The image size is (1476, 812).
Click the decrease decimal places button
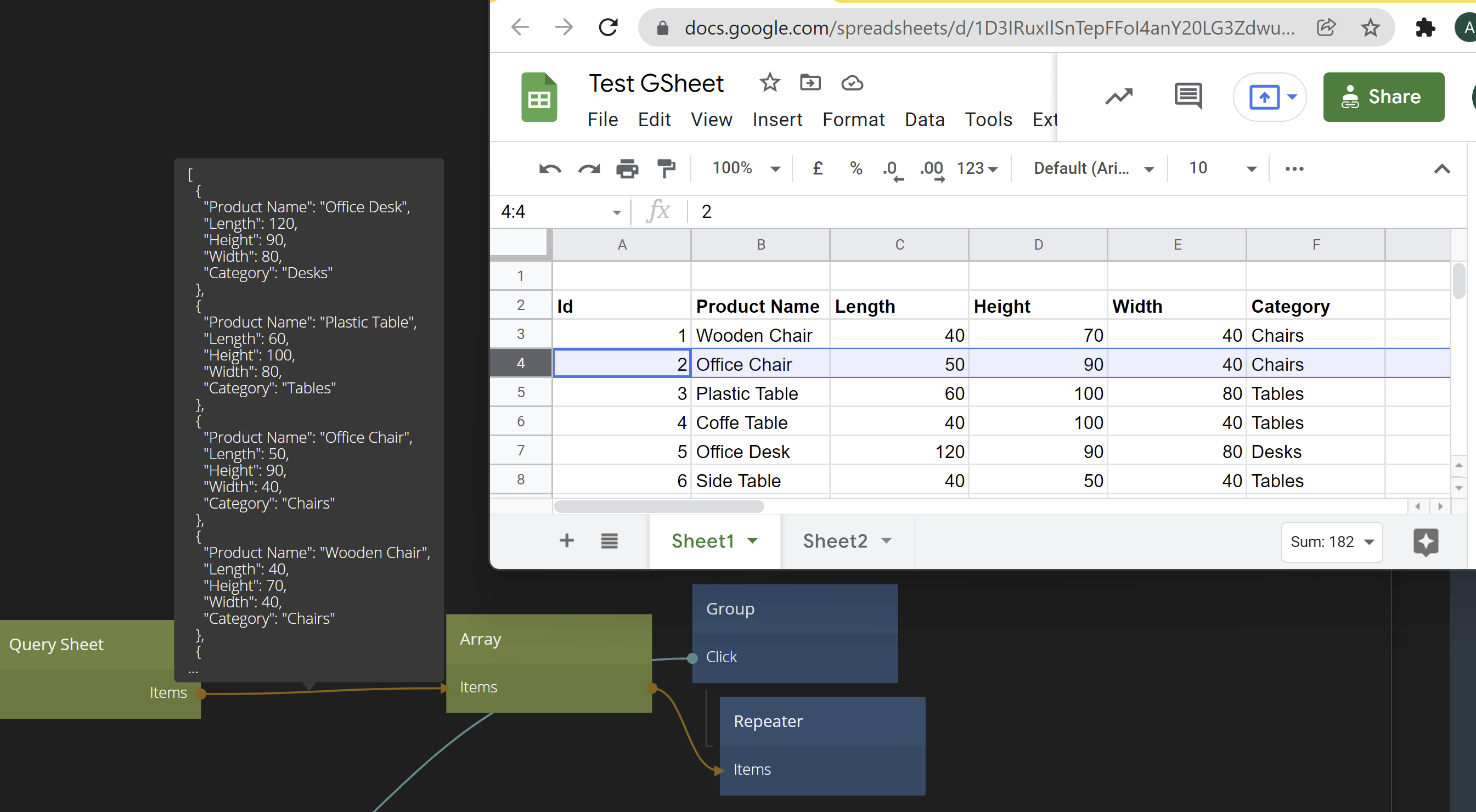(x=892, y=169)
